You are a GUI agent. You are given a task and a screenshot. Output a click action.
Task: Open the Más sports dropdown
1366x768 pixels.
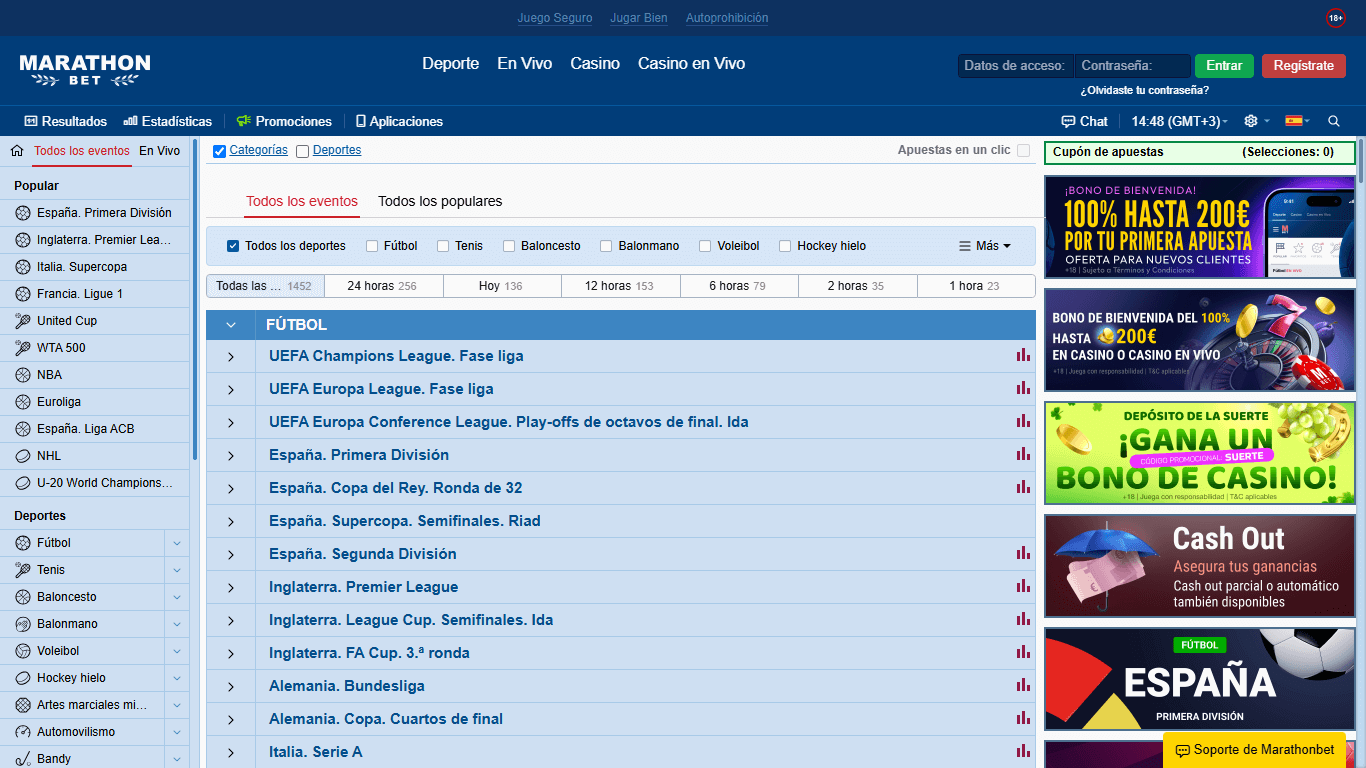pos(985,246)
